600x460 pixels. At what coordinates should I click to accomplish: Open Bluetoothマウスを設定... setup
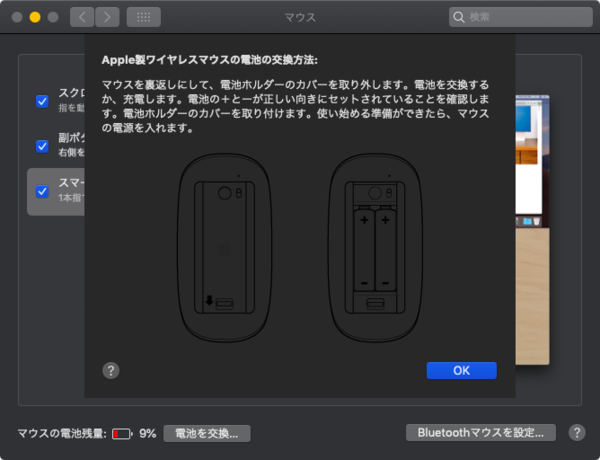(481, 432)
